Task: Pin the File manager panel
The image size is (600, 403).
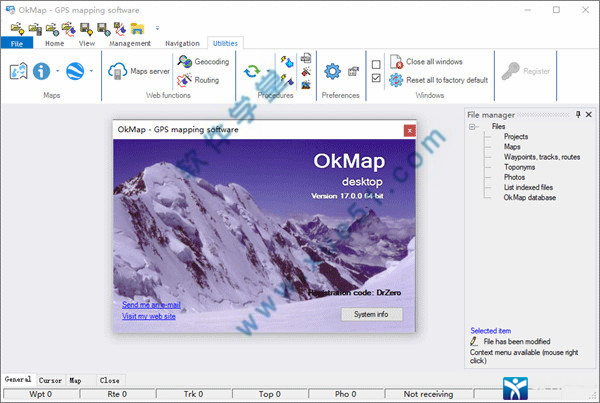Action: point(578,114)
